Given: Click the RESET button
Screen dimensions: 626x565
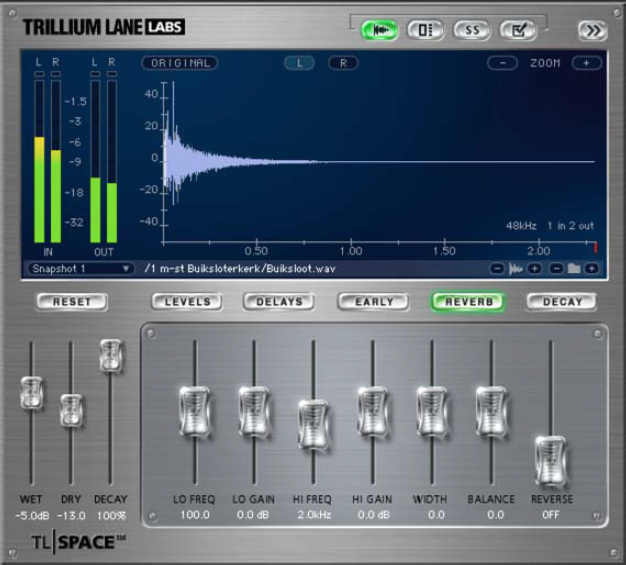Looking at the screenshot, I should (x=72, y=302).
